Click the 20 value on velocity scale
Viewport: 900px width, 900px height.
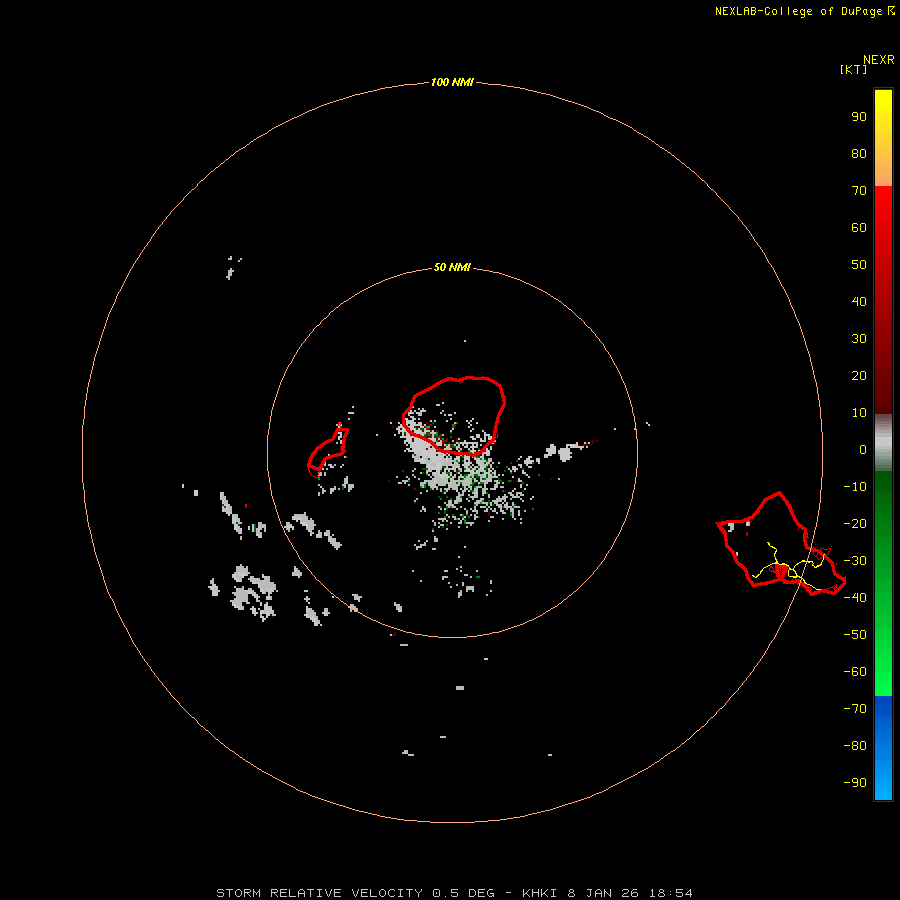(859, 376)
